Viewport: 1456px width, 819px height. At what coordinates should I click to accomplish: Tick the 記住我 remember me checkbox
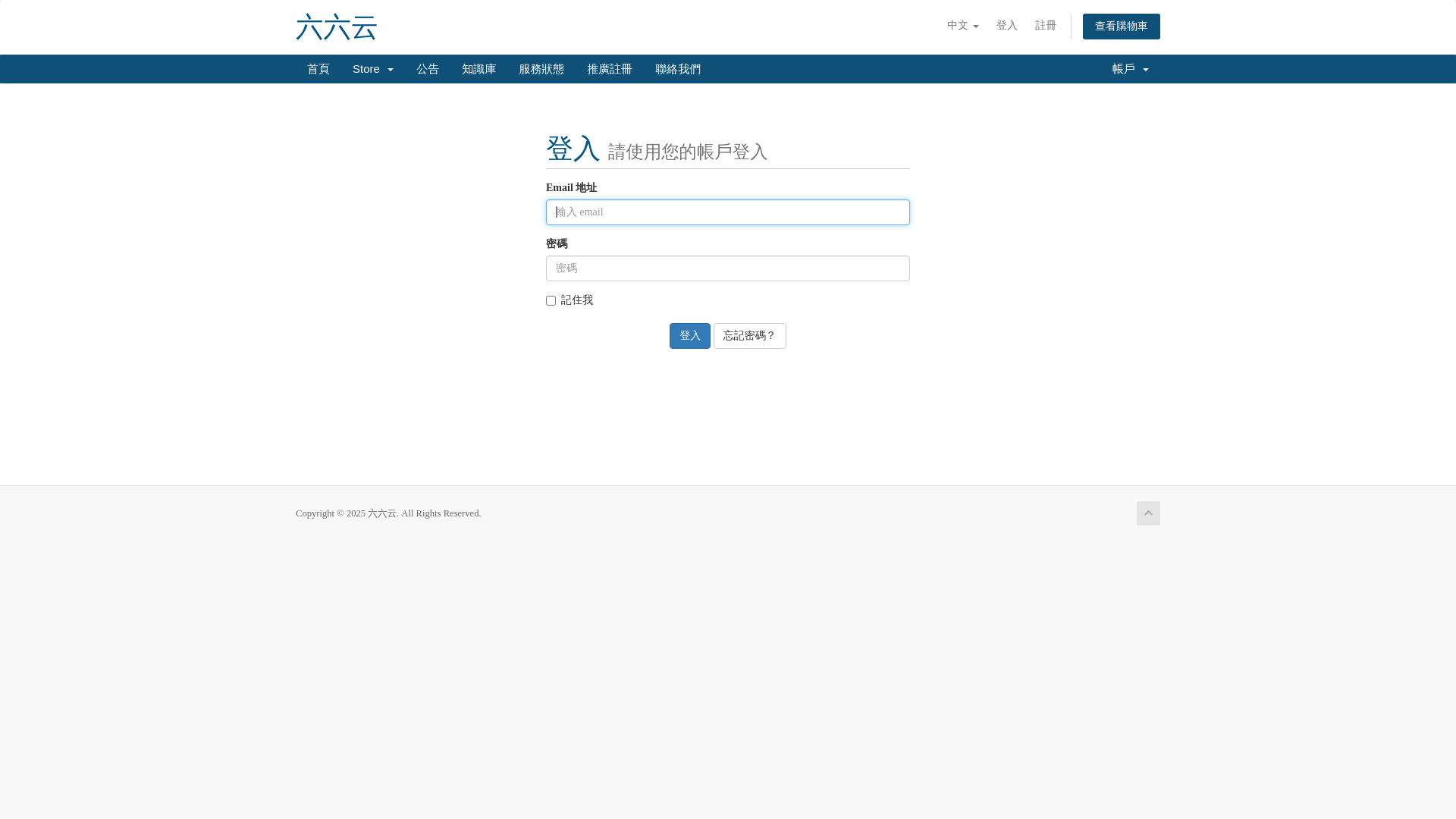(x=551, y=301)
